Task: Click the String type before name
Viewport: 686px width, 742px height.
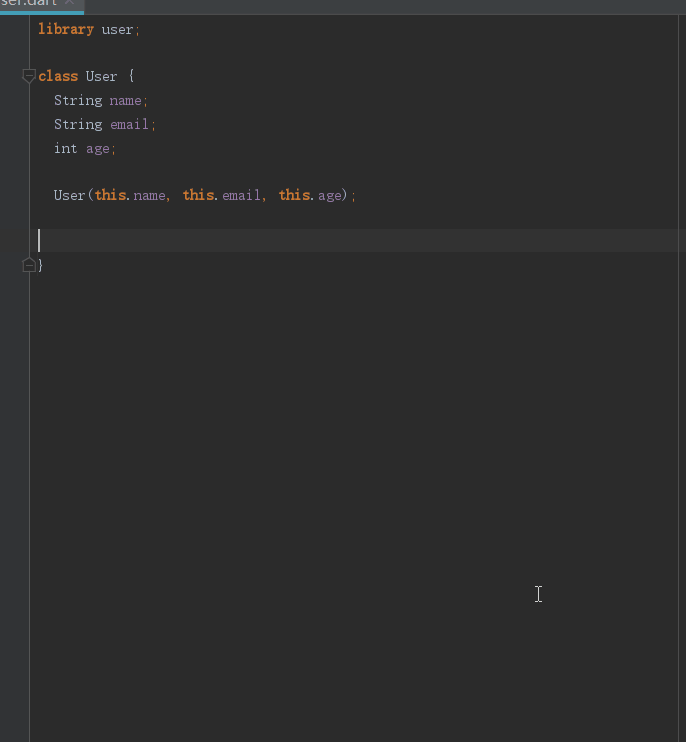Action: [78, 100]
